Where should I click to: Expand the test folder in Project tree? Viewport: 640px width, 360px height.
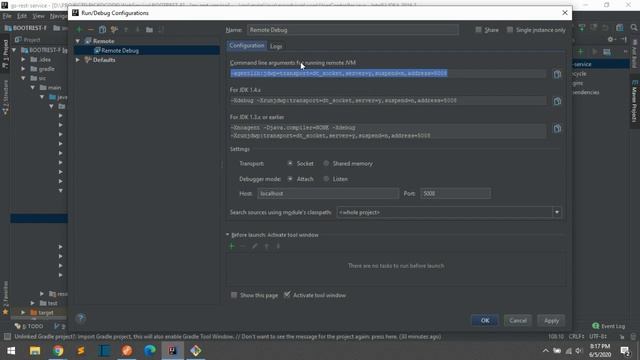click(x=33, y=303)
